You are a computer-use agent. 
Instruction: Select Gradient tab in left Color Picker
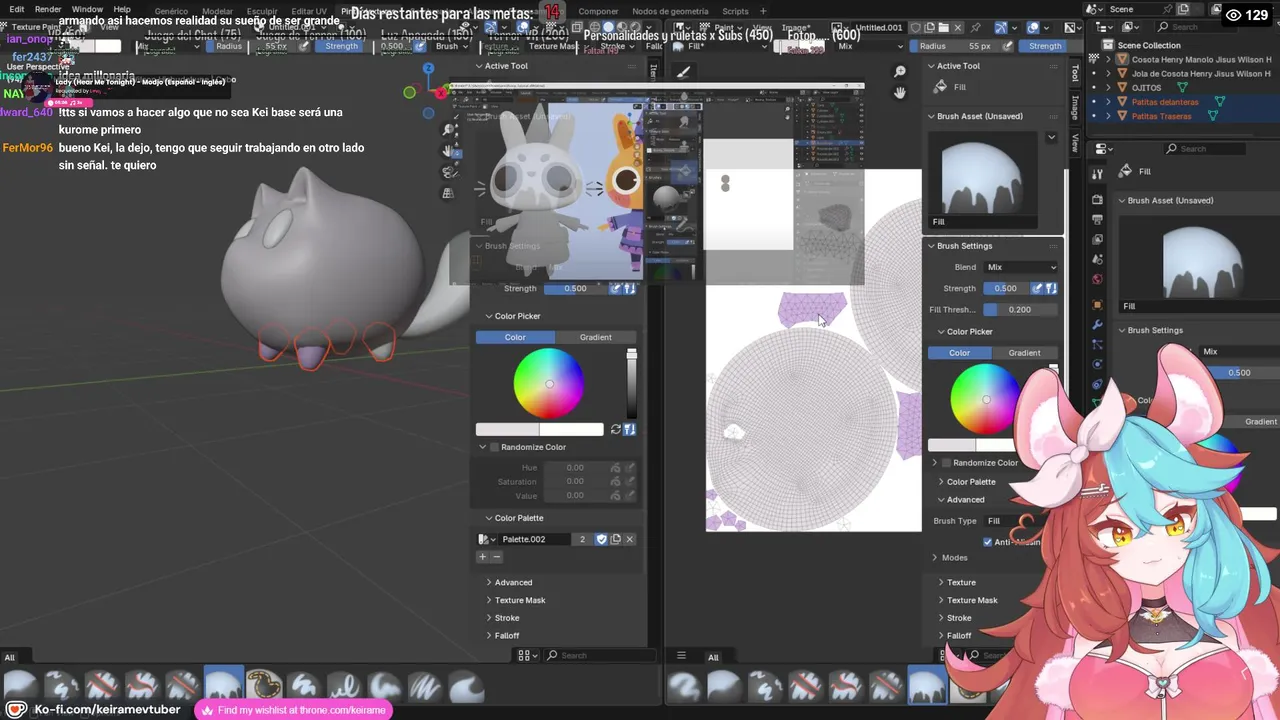(595, 337)
